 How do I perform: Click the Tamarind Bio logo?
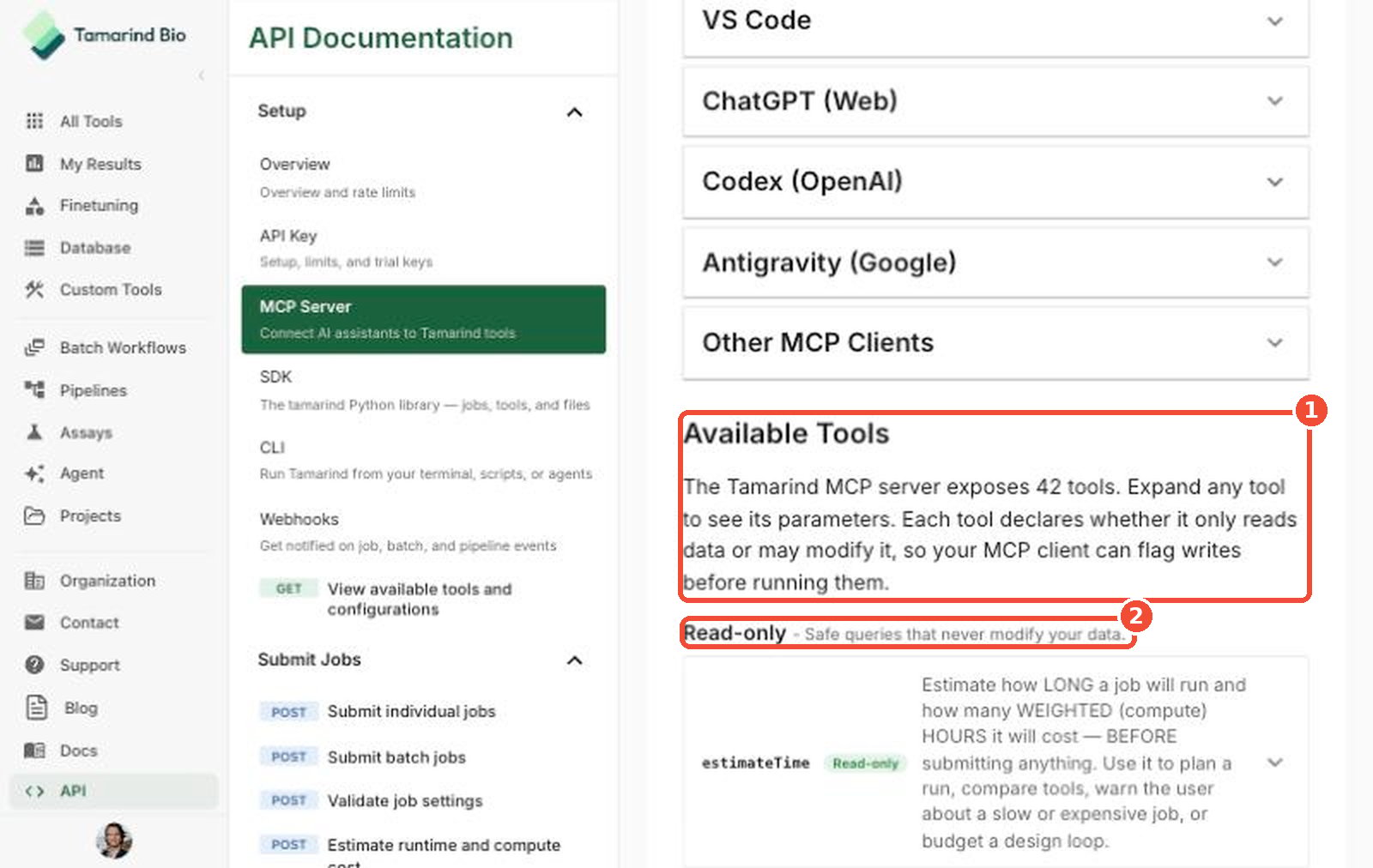tap(104, 35)
